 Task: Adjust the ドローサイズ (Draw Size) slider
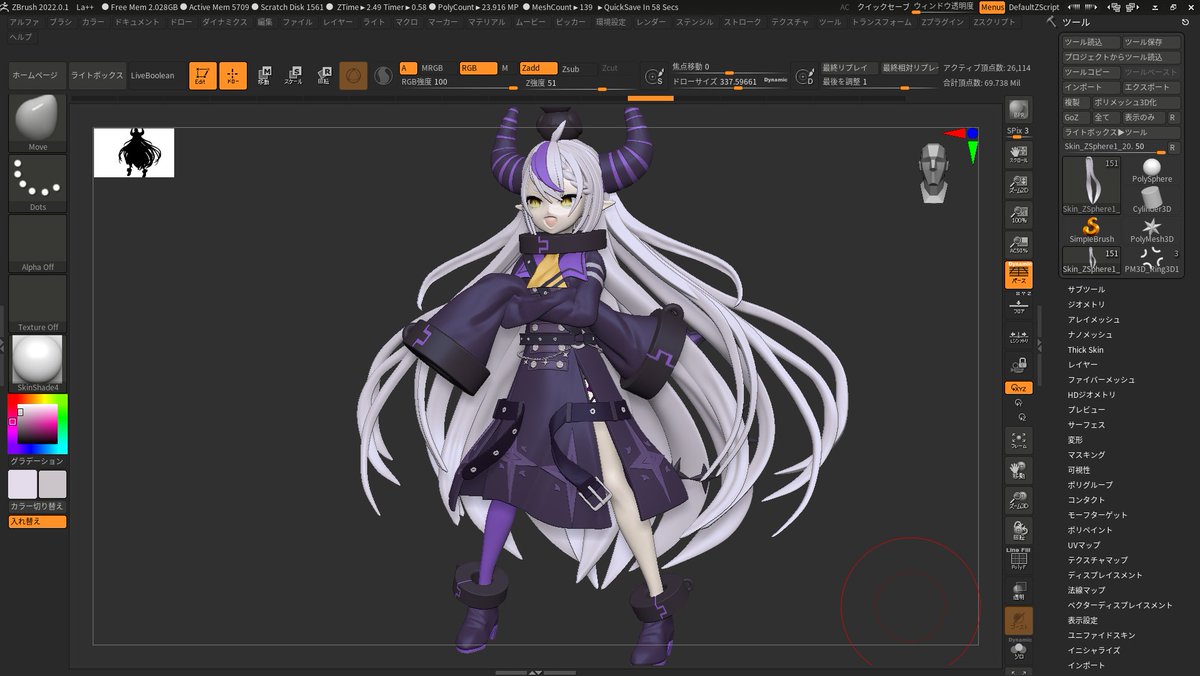[730, 82]
